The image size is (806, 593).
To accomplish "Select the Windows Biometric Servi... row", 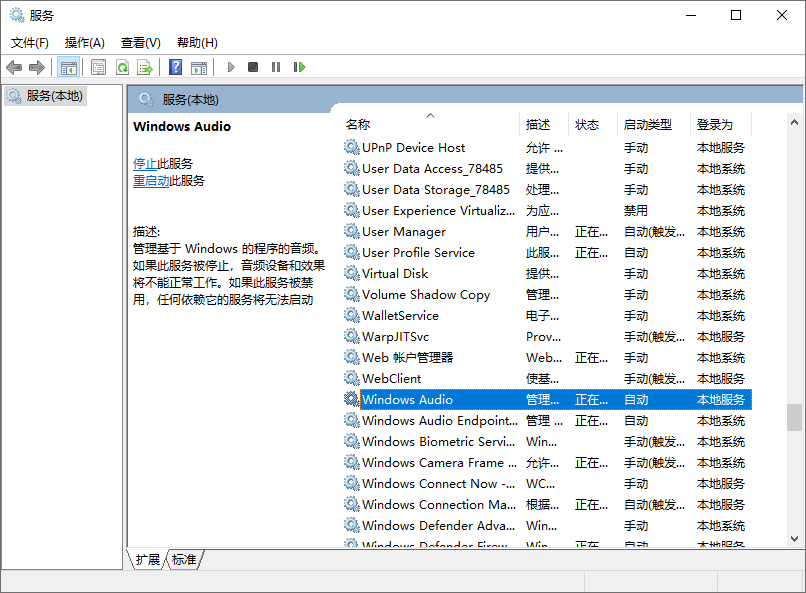I will tap(547, 441).
